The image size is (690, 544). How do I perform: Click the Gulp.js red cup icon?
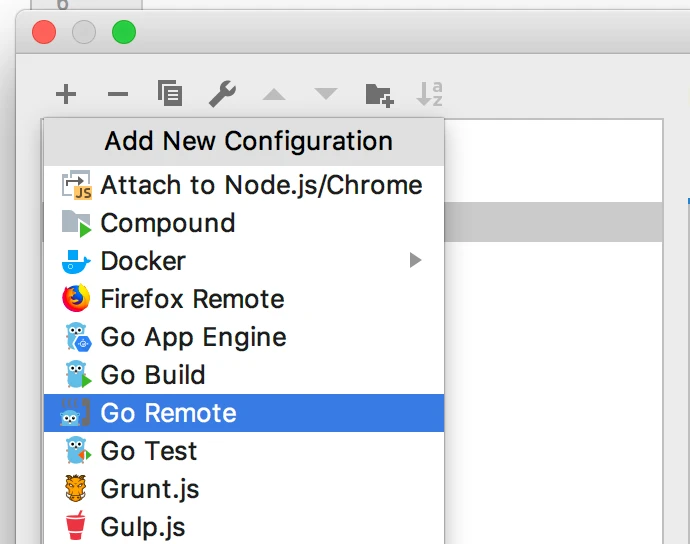click(x=75, y=526)
